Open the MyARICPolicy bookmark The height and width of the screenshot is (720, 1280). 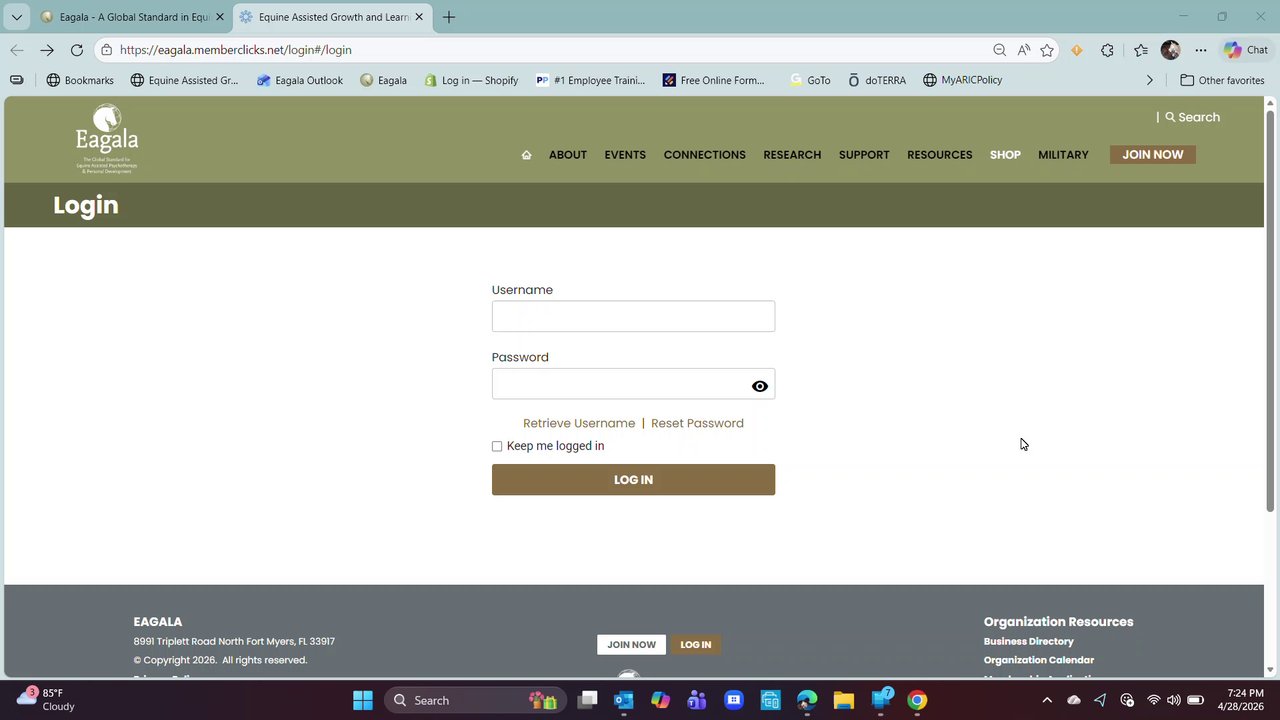963,80
